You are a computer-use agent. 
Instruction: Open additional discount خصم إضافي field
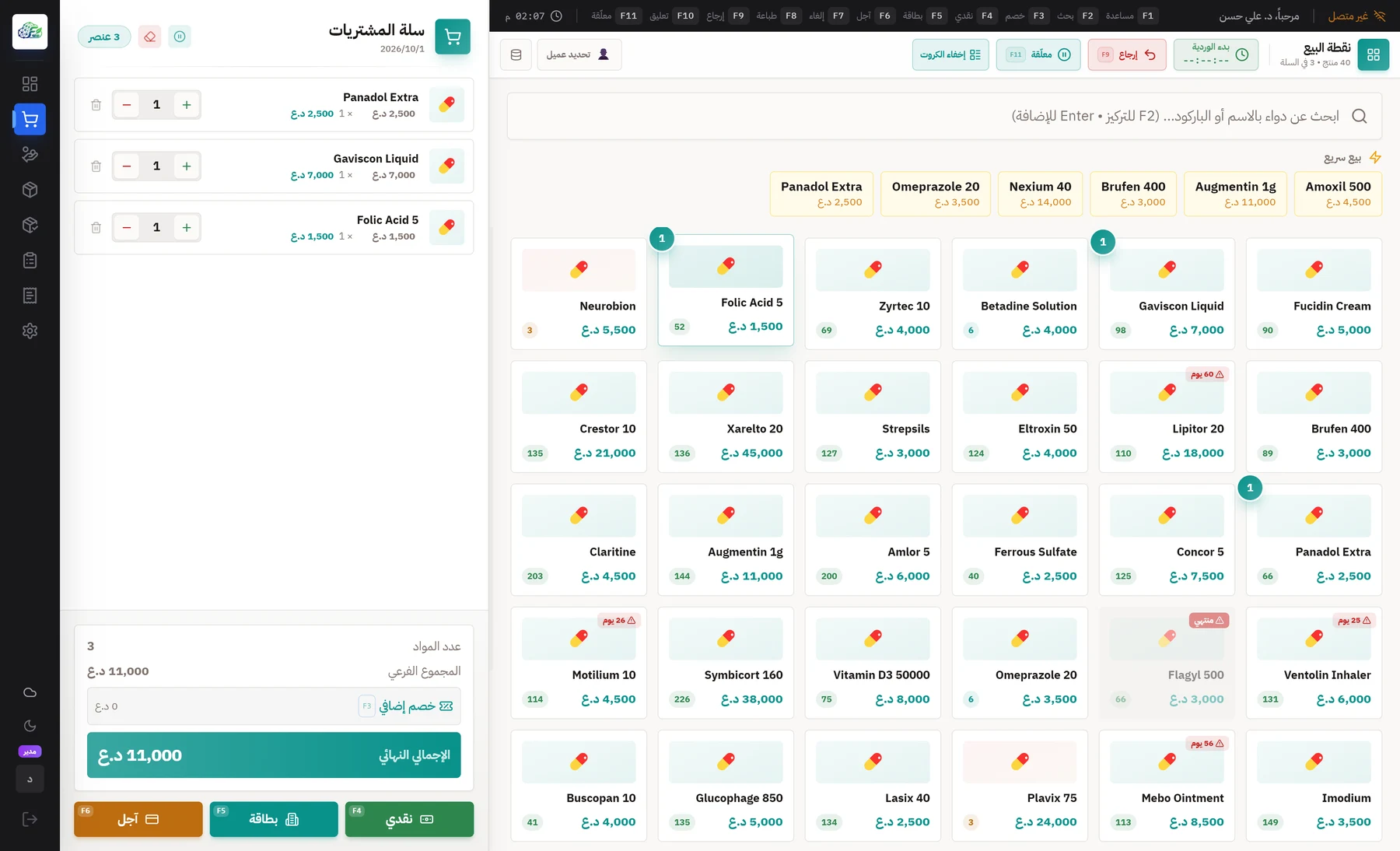(x=274, y=706)
